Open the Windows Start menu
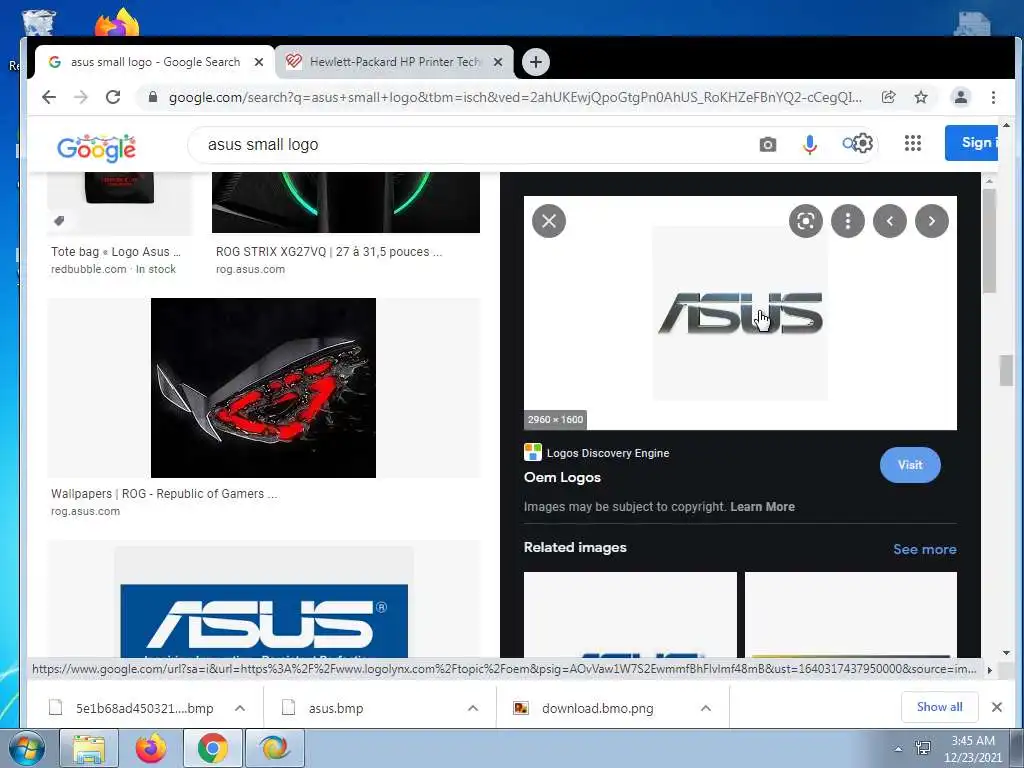The height and width of the screenshot is (768, 1024). tap(27, 748)
